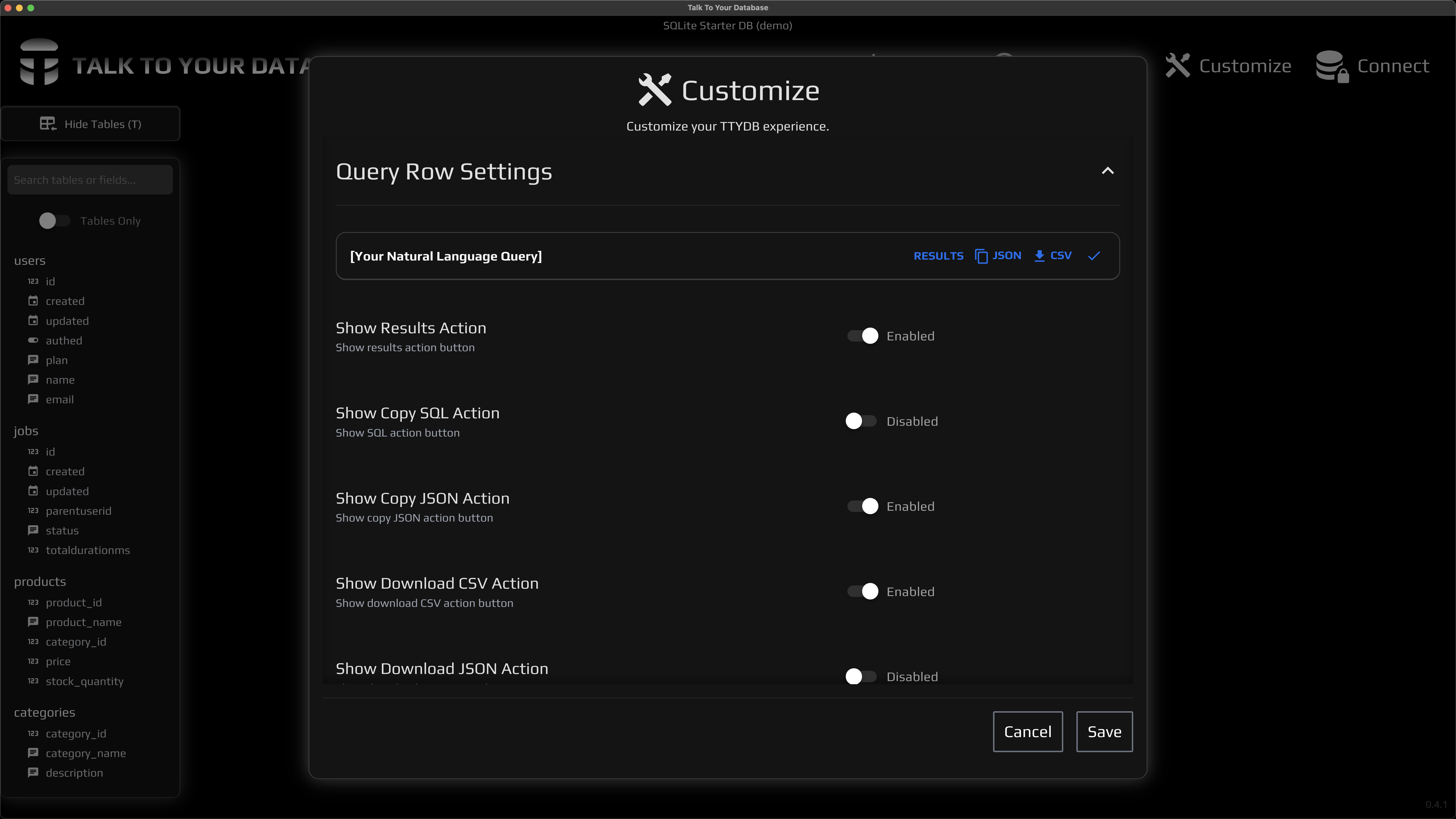Click the Cancel button
This screenshot has height=819, width=1456.
[x=1027, y=731]
